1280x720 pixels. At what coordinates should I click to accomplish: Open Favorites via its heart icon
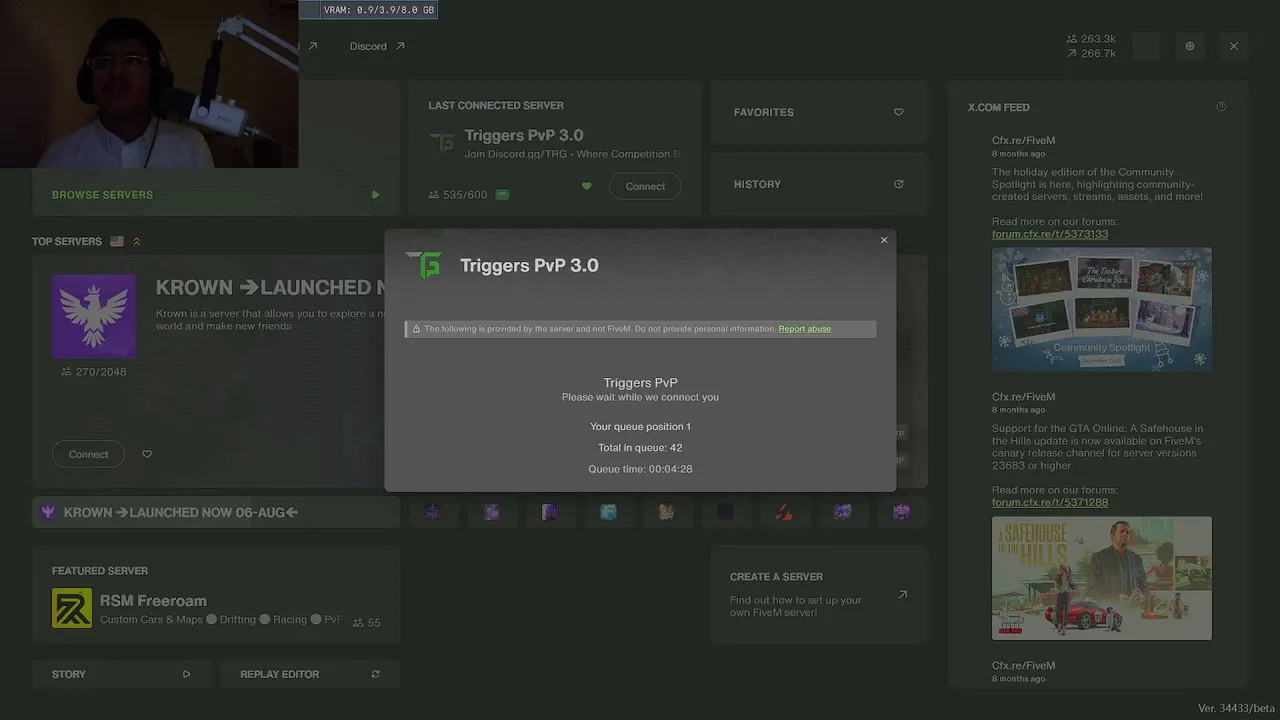[x=898, y=112]
